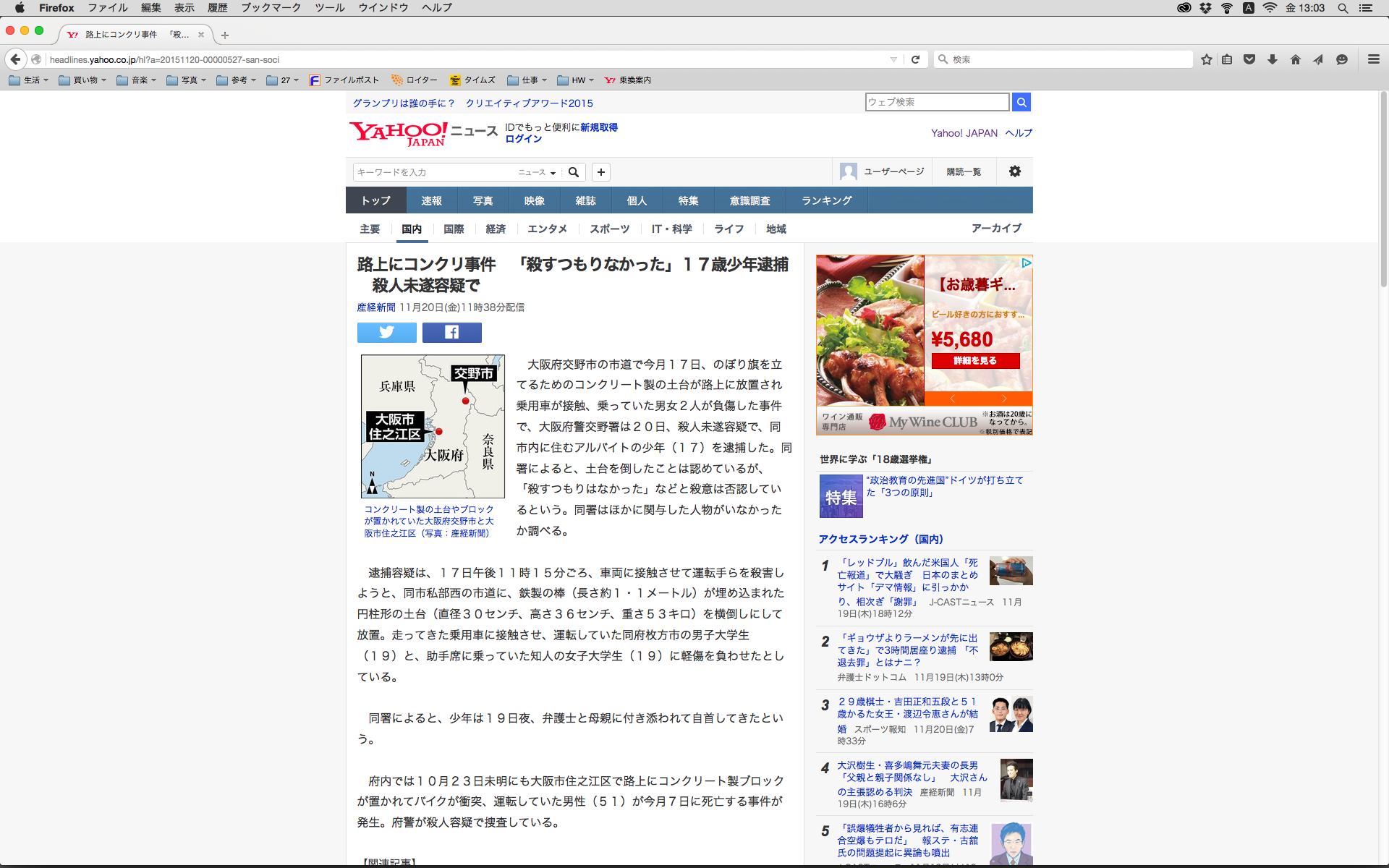Share article on Facebook icon button
Image resolution: width=1389 pixels, height=868 pixels.
pos(451,332)
